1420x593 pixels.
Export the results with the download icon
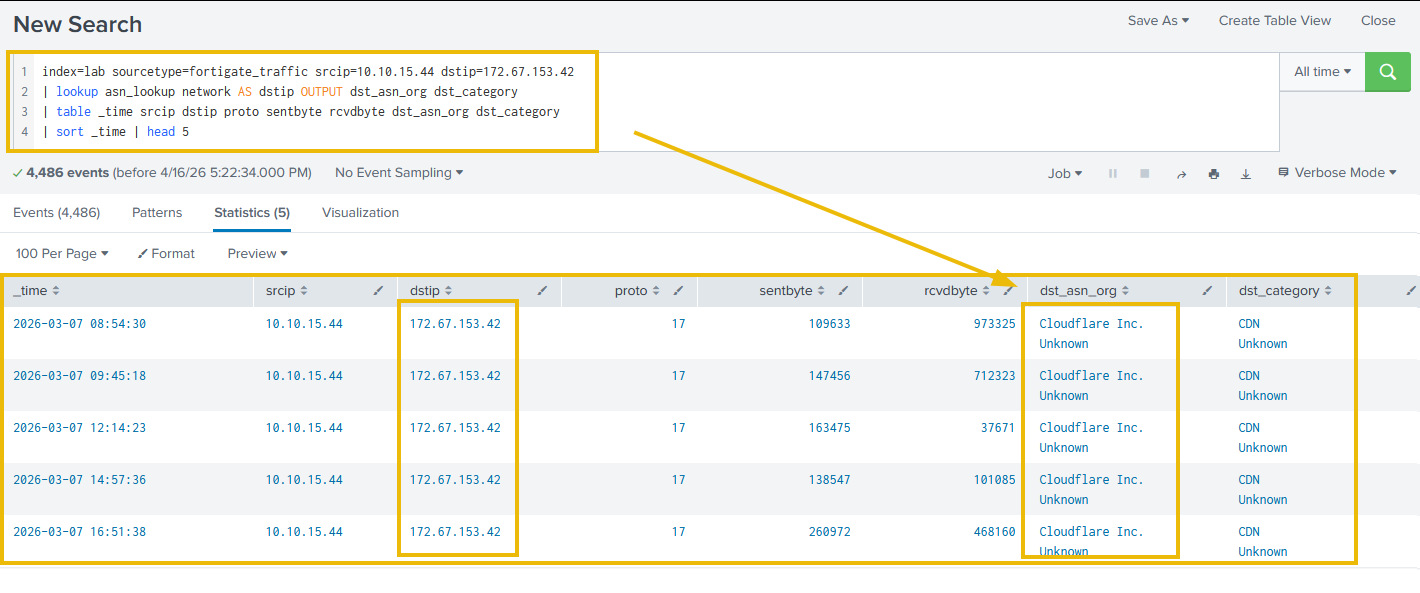click(1246, 174)
